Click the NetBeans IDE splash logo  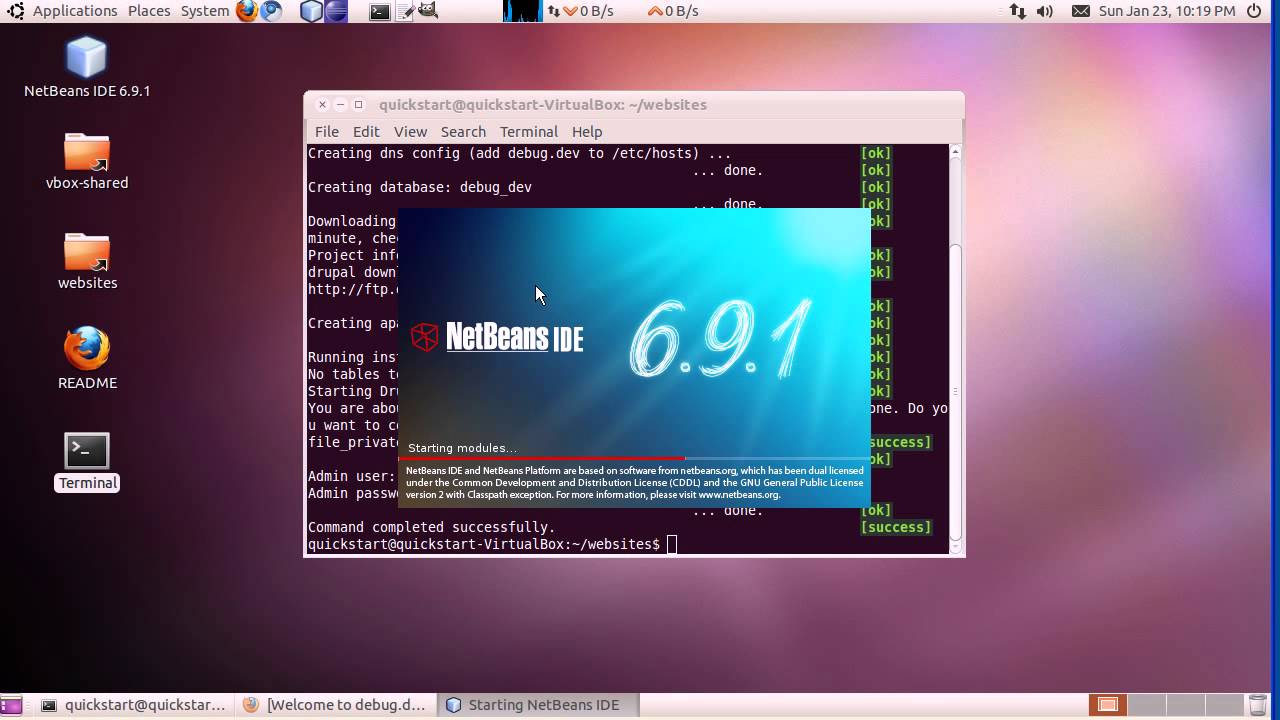pyautogui.click(x=497, y=337)
